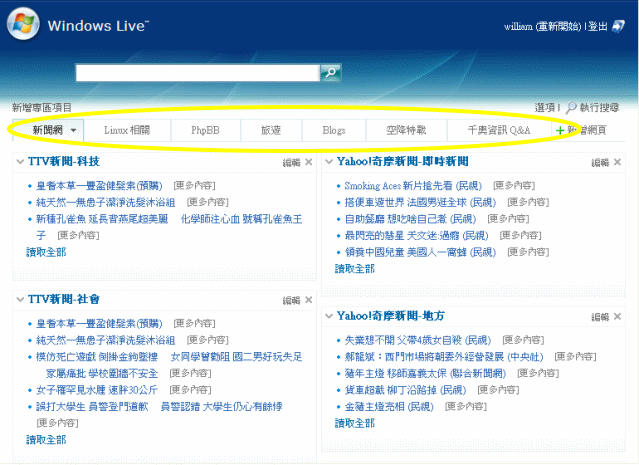Open Yahoo!奇摩新聞-即時新聞 title link
The height and width of the screenshot is (465, 639).
tap(403, 161)
